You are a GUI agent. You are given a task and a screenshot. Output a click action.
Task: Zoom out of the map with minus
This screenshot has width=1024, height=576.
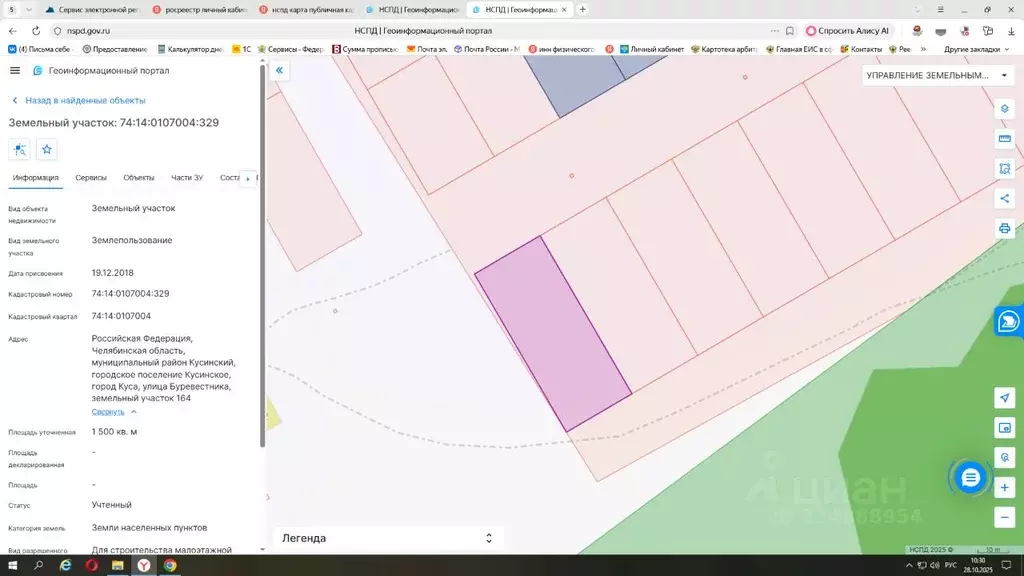[x=1005, y=517]
